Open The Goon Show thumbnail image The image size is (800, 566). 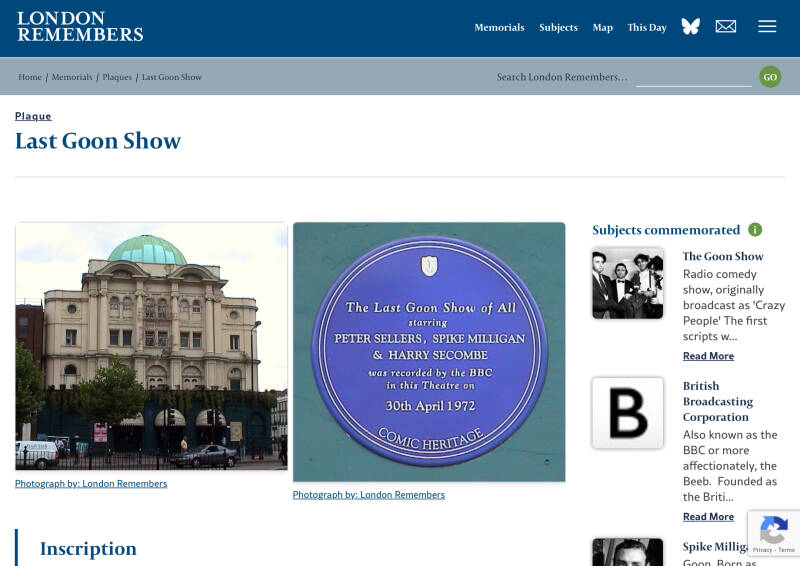(x=628, y=283)
